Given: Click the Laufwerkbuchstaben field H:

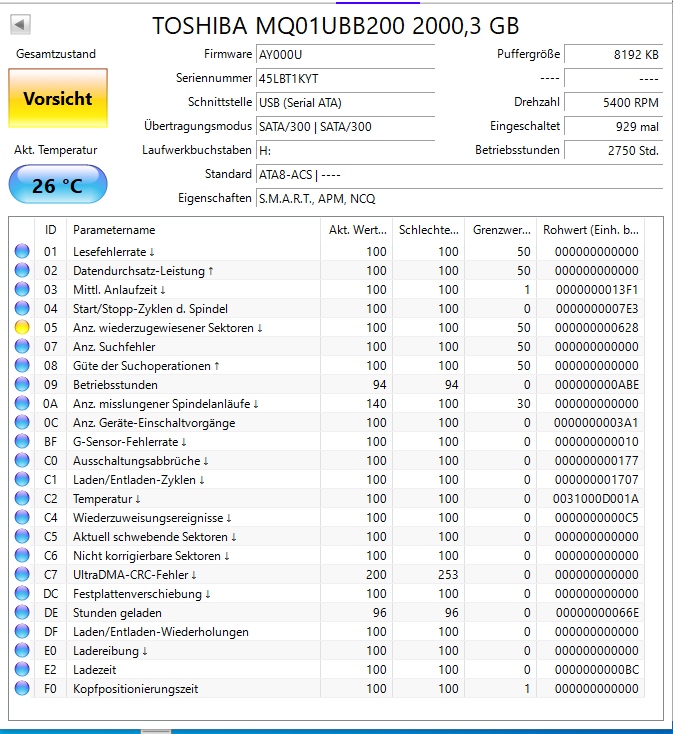Looking at the screenshot, I should (x=345, y=150).
